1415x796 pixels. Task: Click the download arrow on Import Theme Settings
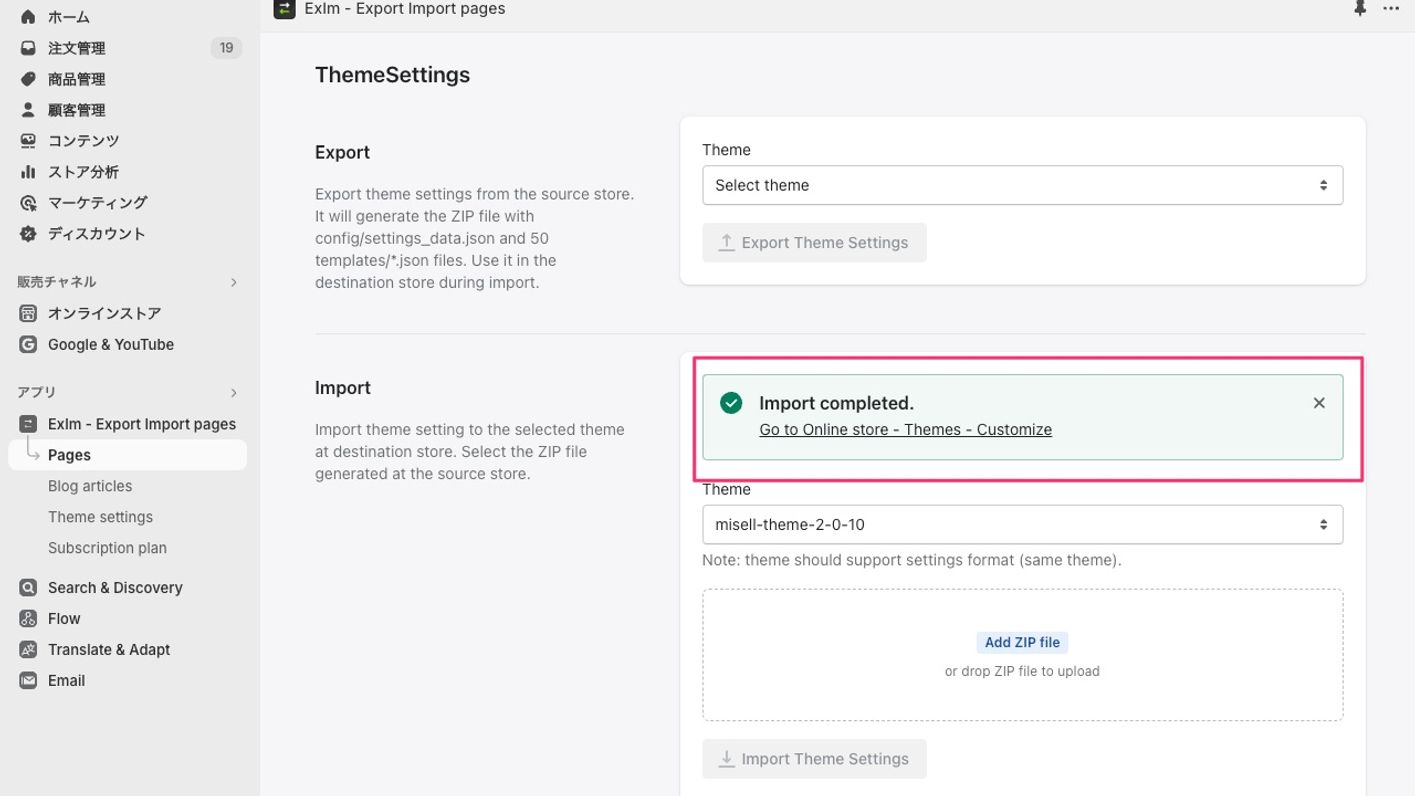[727, 759]
